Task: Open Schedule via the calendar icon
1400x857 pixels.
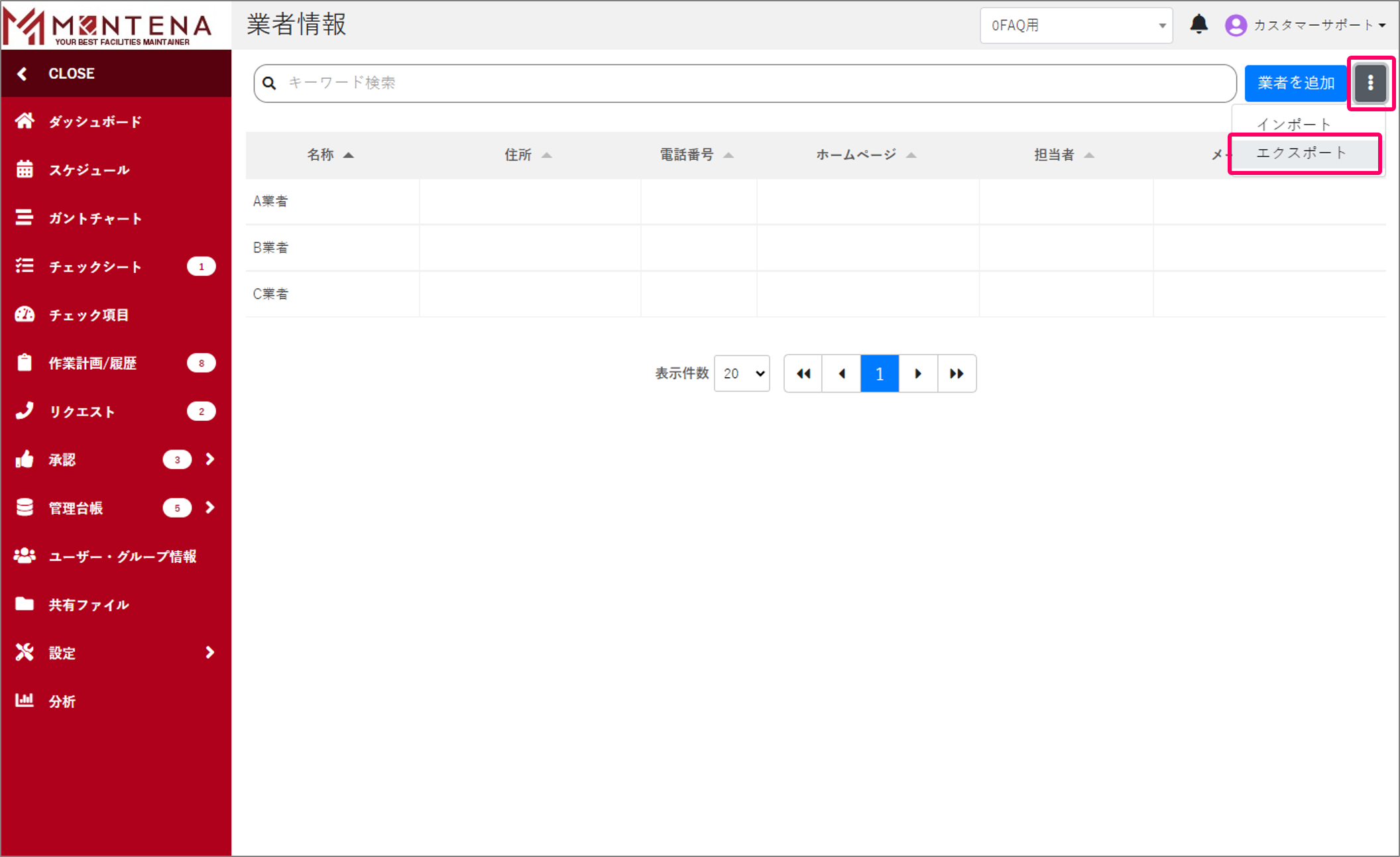Action: (x=25, y=170)
